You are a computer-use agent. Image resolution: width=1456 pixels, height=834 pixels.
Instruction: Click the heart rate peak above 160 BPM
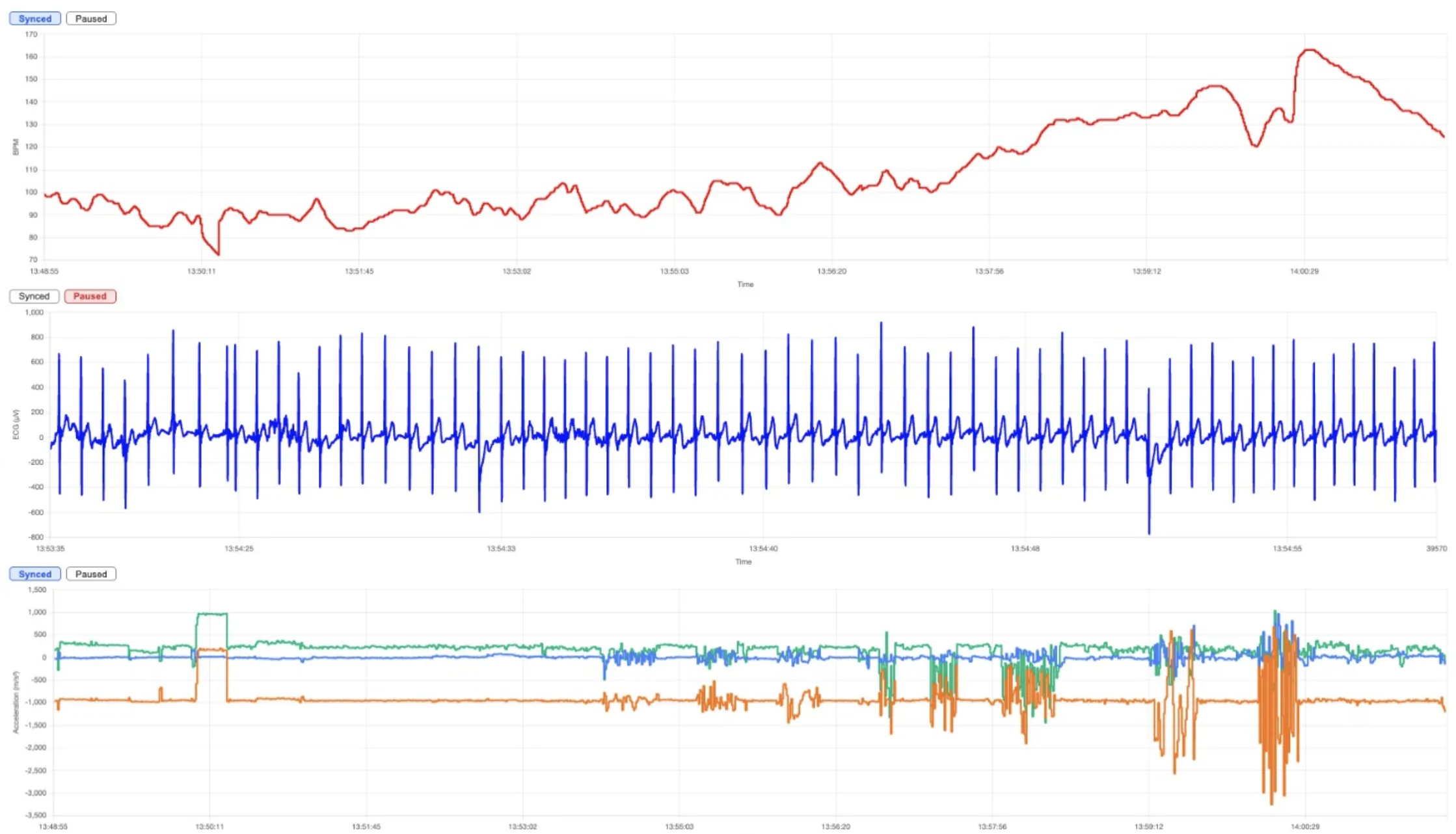(x=1310, y=50)
